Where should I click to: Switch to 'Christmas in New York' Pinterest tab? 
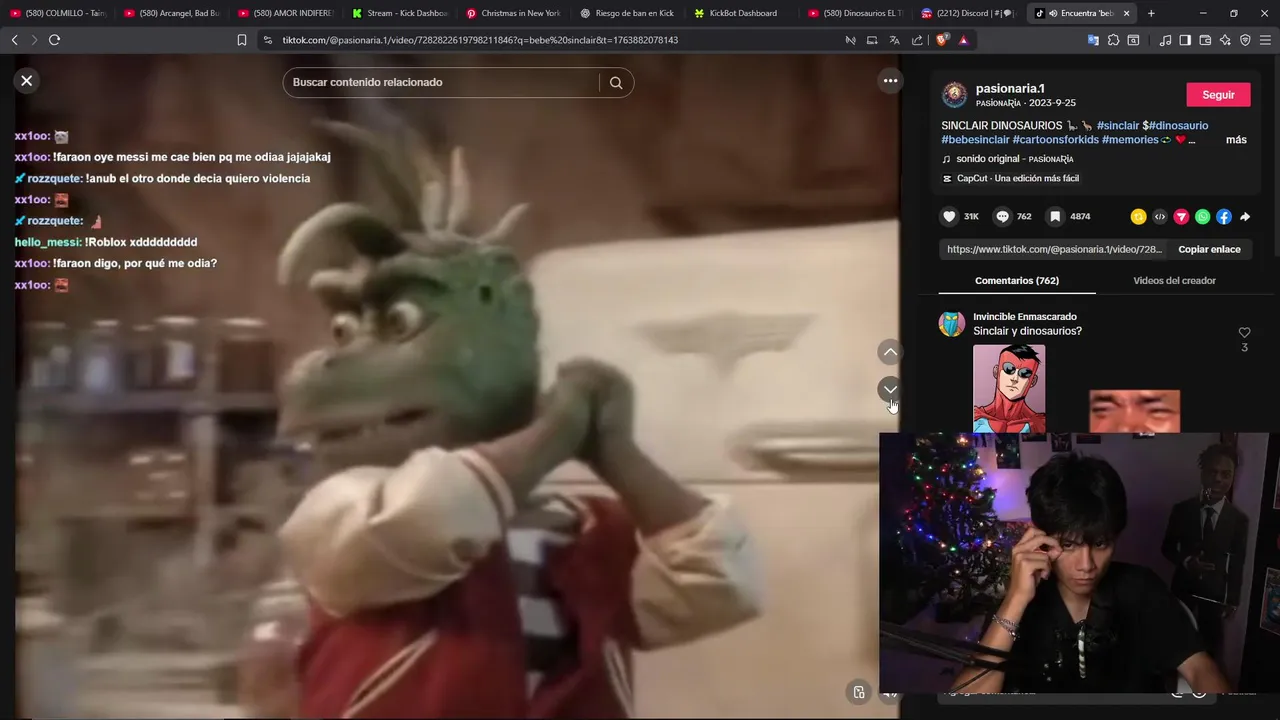[x=514, y=13]
